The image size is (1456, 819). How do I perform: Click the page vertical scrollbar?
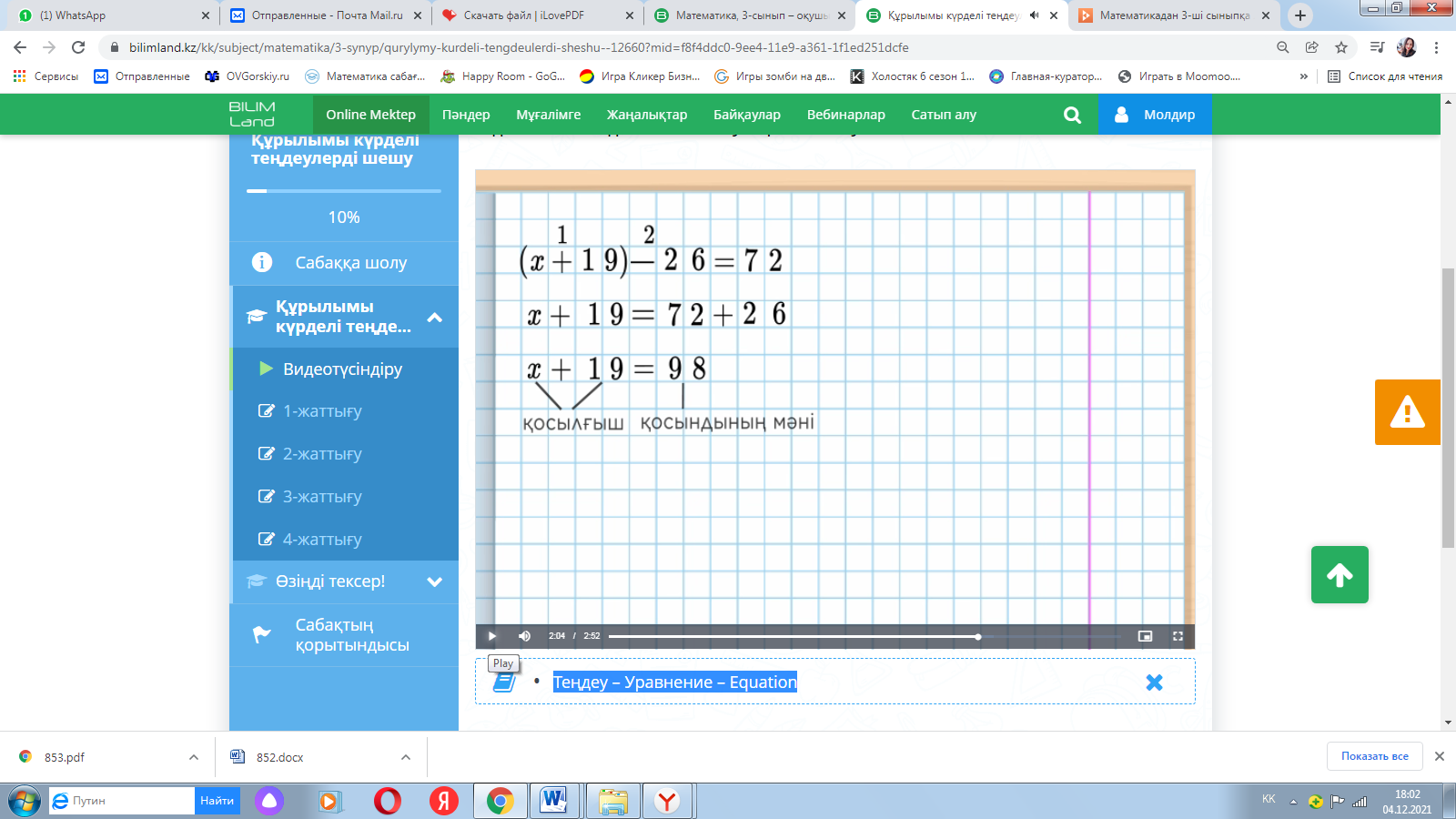click(1448, 408)
